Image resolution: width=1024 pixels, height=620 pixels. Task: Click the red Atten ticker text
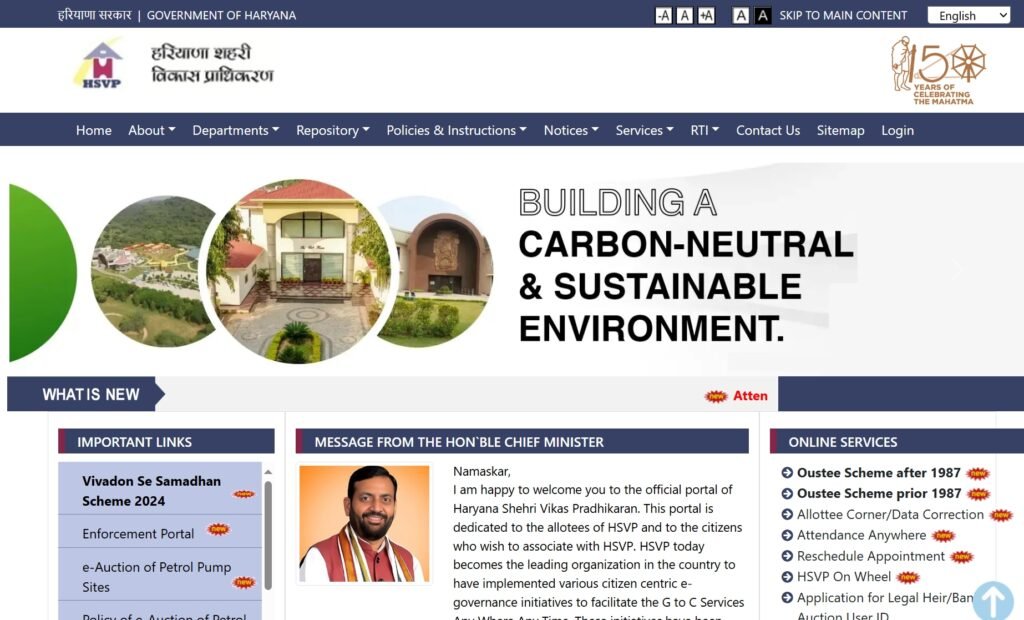coord(750,396)
